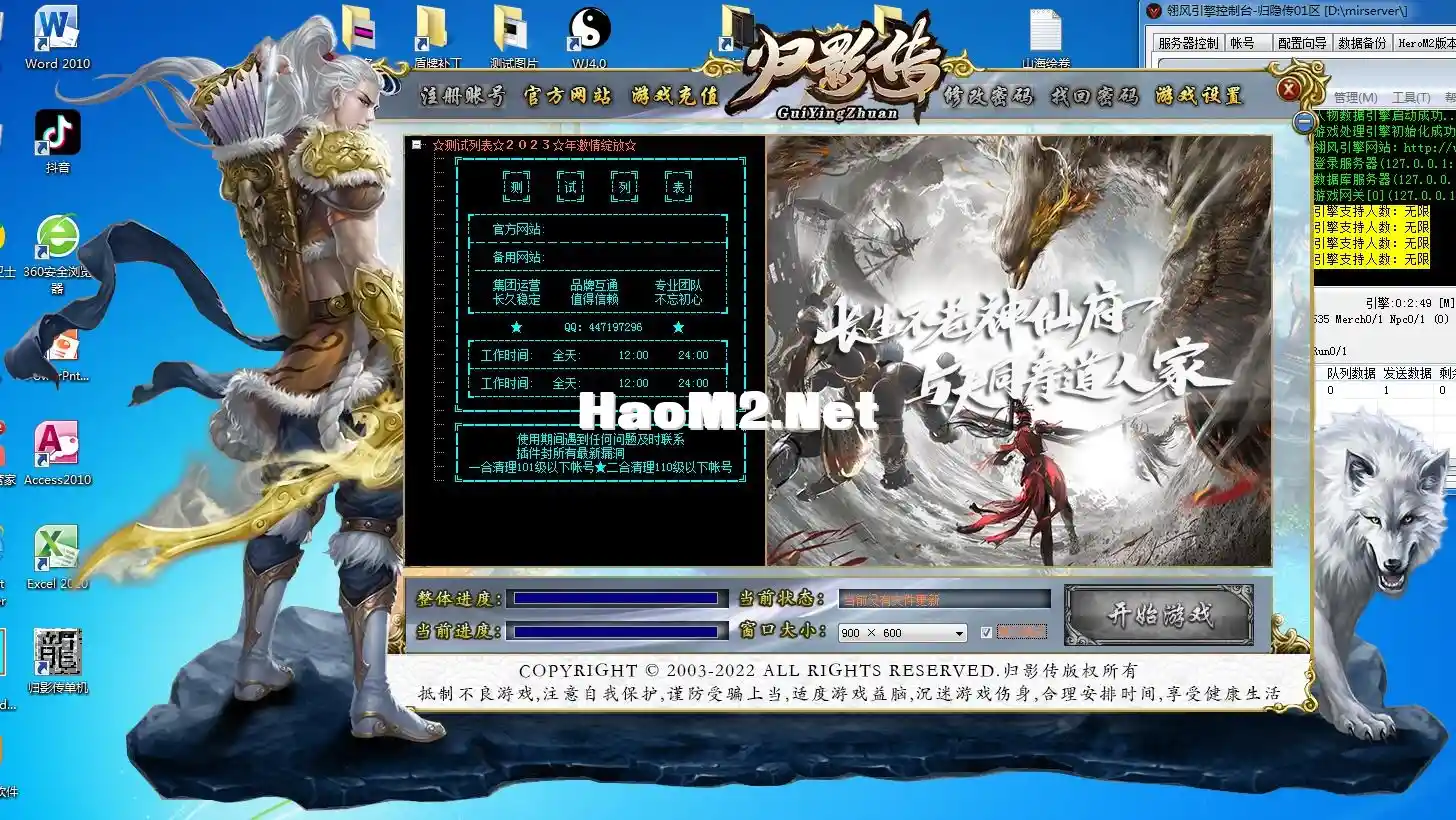Click the launcher promotional banner image
1456x820 pixels.
[x=1018, y=351]
